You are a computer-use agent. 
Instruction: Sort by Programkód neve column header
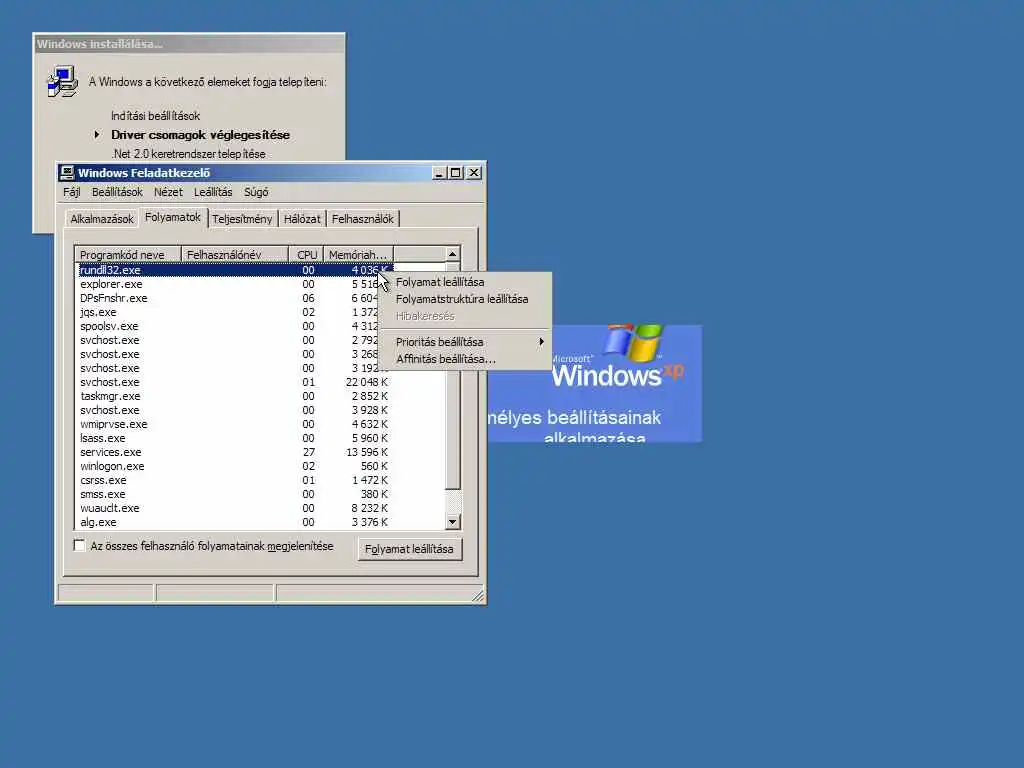coord(128,255)
